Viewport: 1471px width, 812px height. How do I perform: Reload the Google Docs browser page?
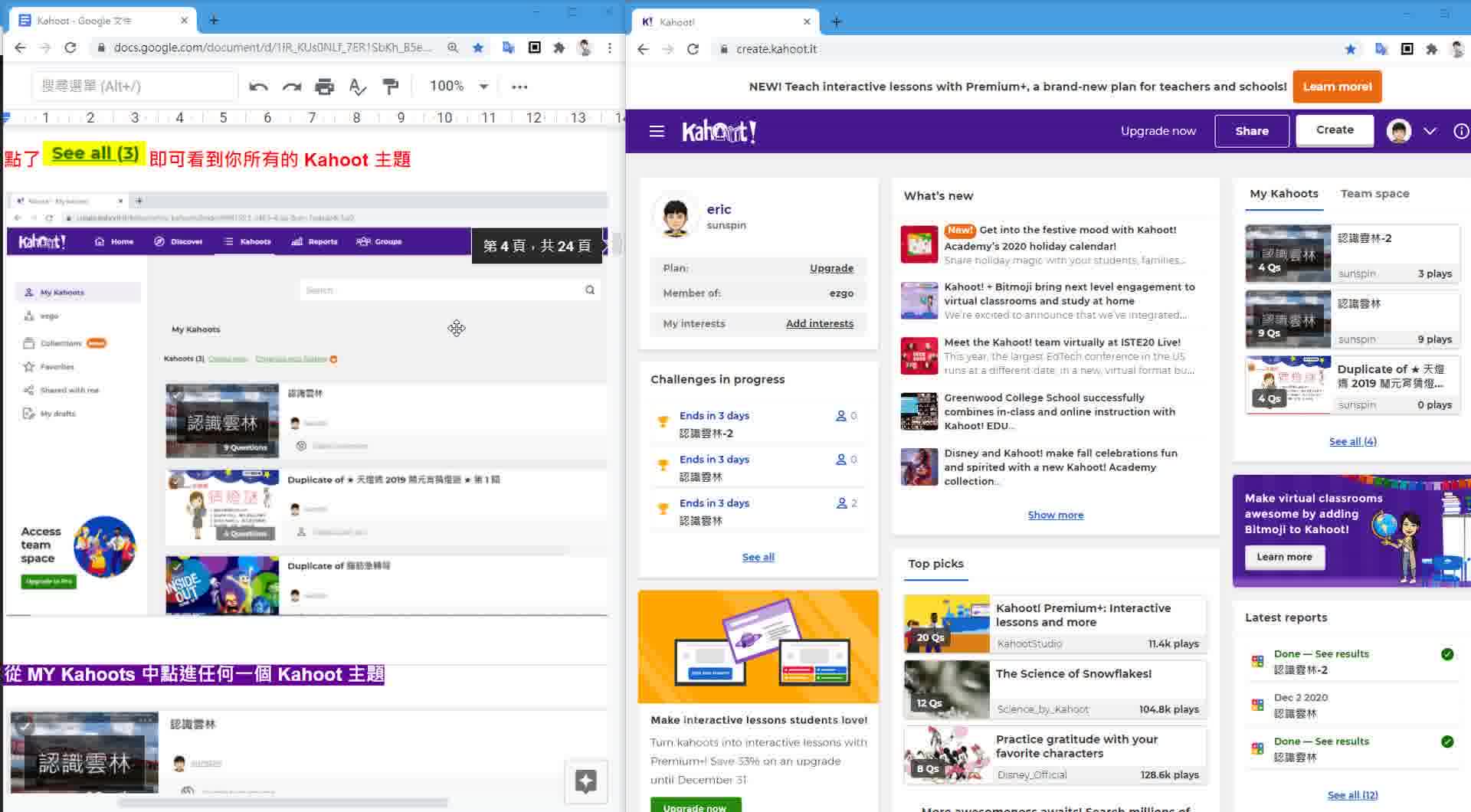pyautogui.click(x=70, y=47)
